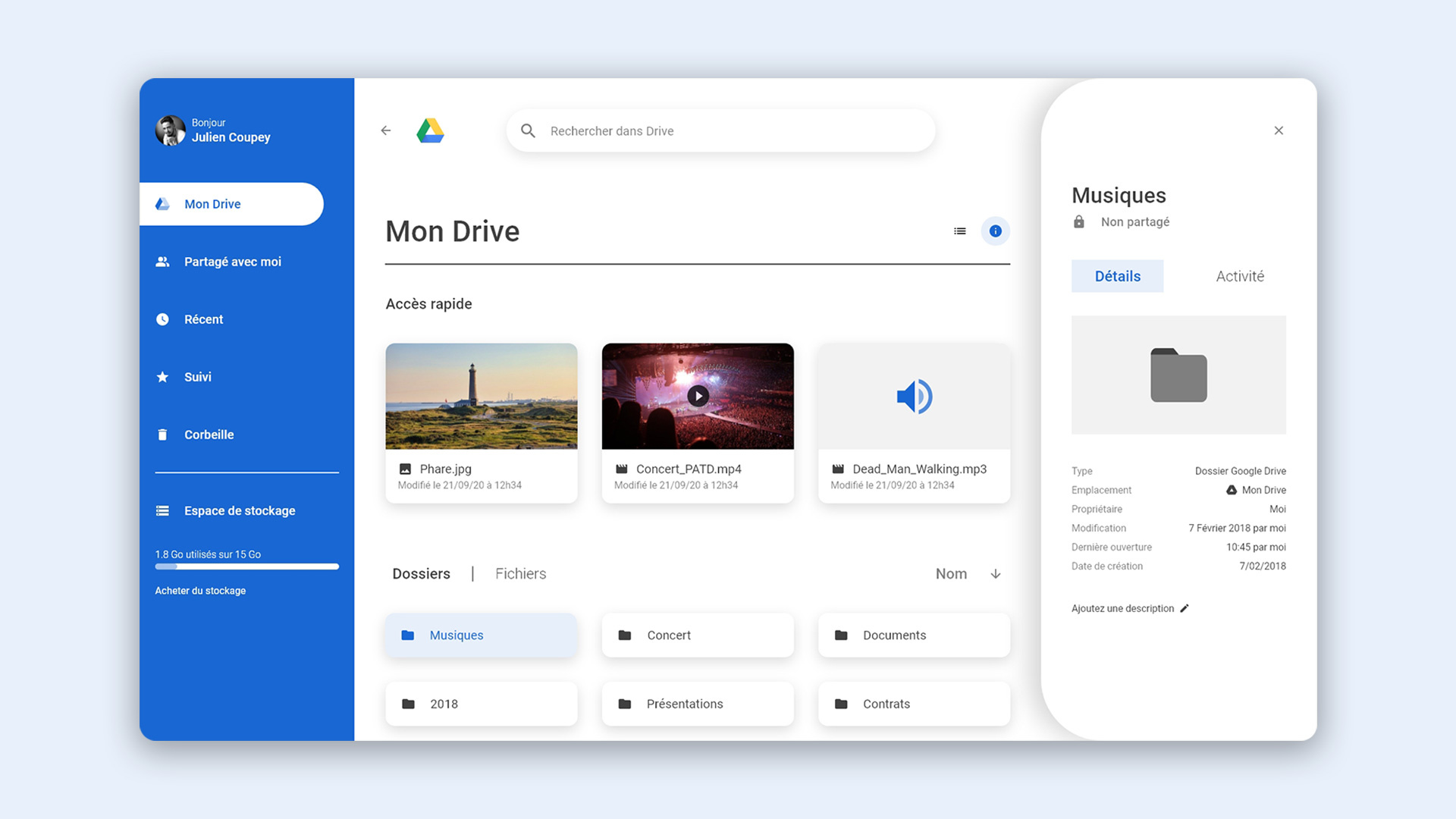The height and width of the screenshot is (819, 1456).
Task: Open the Dead_Man_Walking.mp3 audio file
Action: pyautogui.click(x=913, y=395)
